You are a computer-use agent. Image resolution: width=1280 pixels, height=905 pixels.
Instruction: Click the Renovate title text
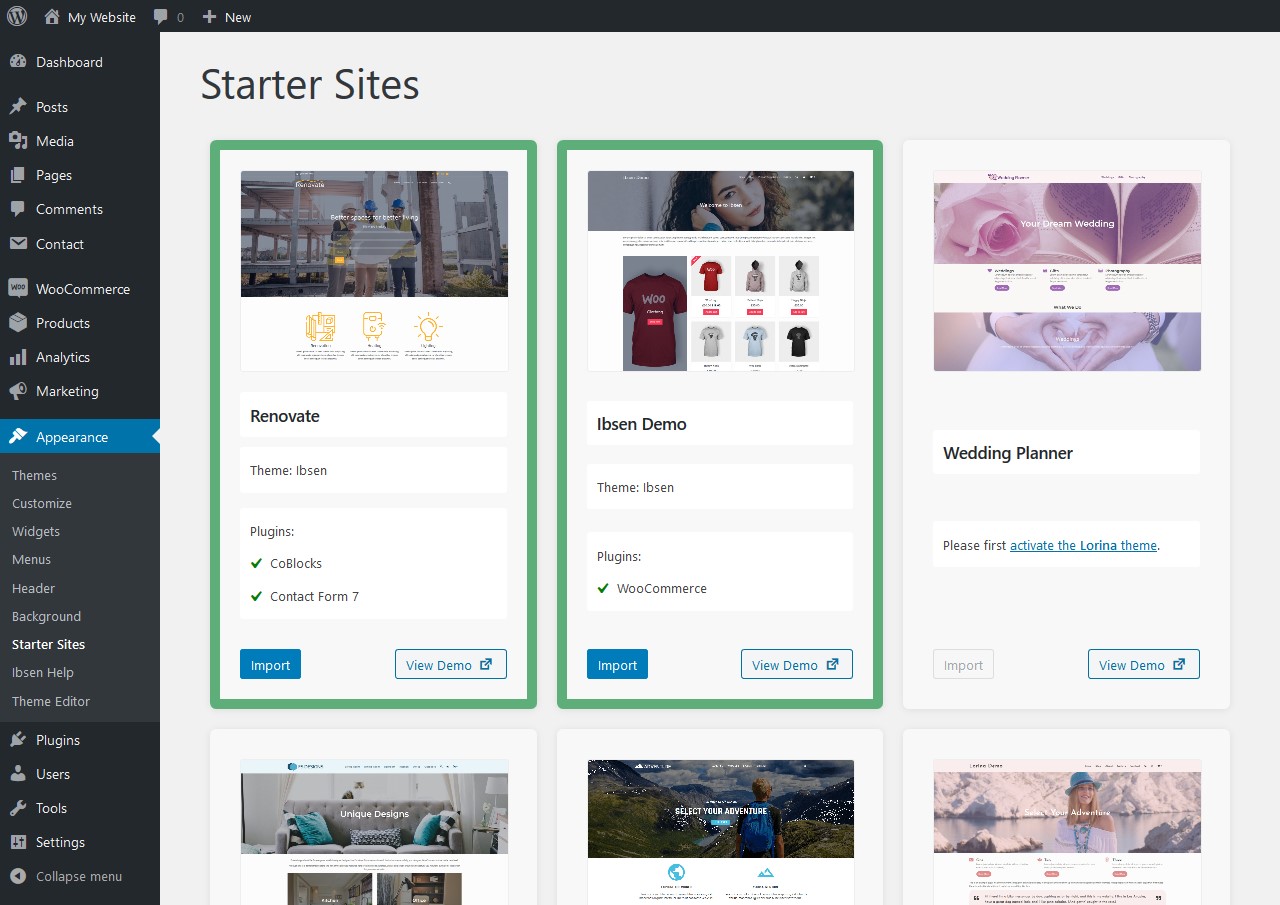coord(285,416)
